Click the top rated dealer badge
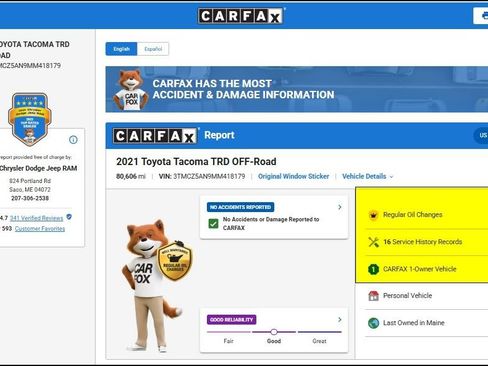Image resolution: width=488 pixels, height=366 pixels. (x=29, y=119)
